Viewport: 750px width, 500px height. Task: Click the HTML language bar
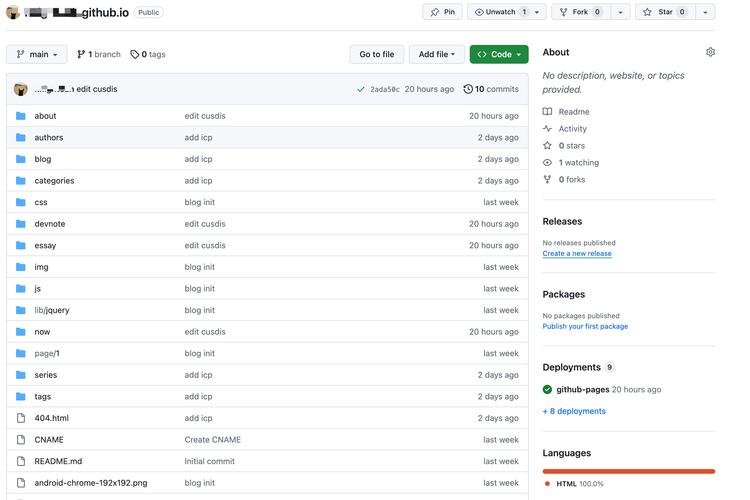coord(629,471)
